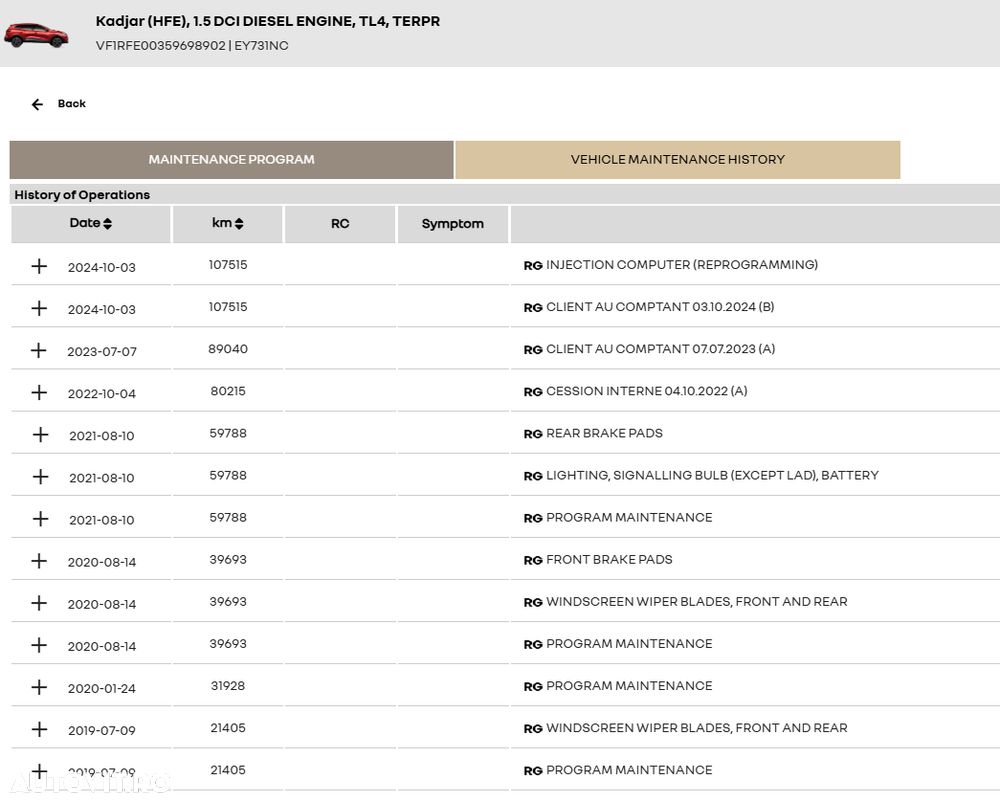1000x803 pixels.
Task: Expand Program Maintenance row at 39693 km
Action: point(40,645)
